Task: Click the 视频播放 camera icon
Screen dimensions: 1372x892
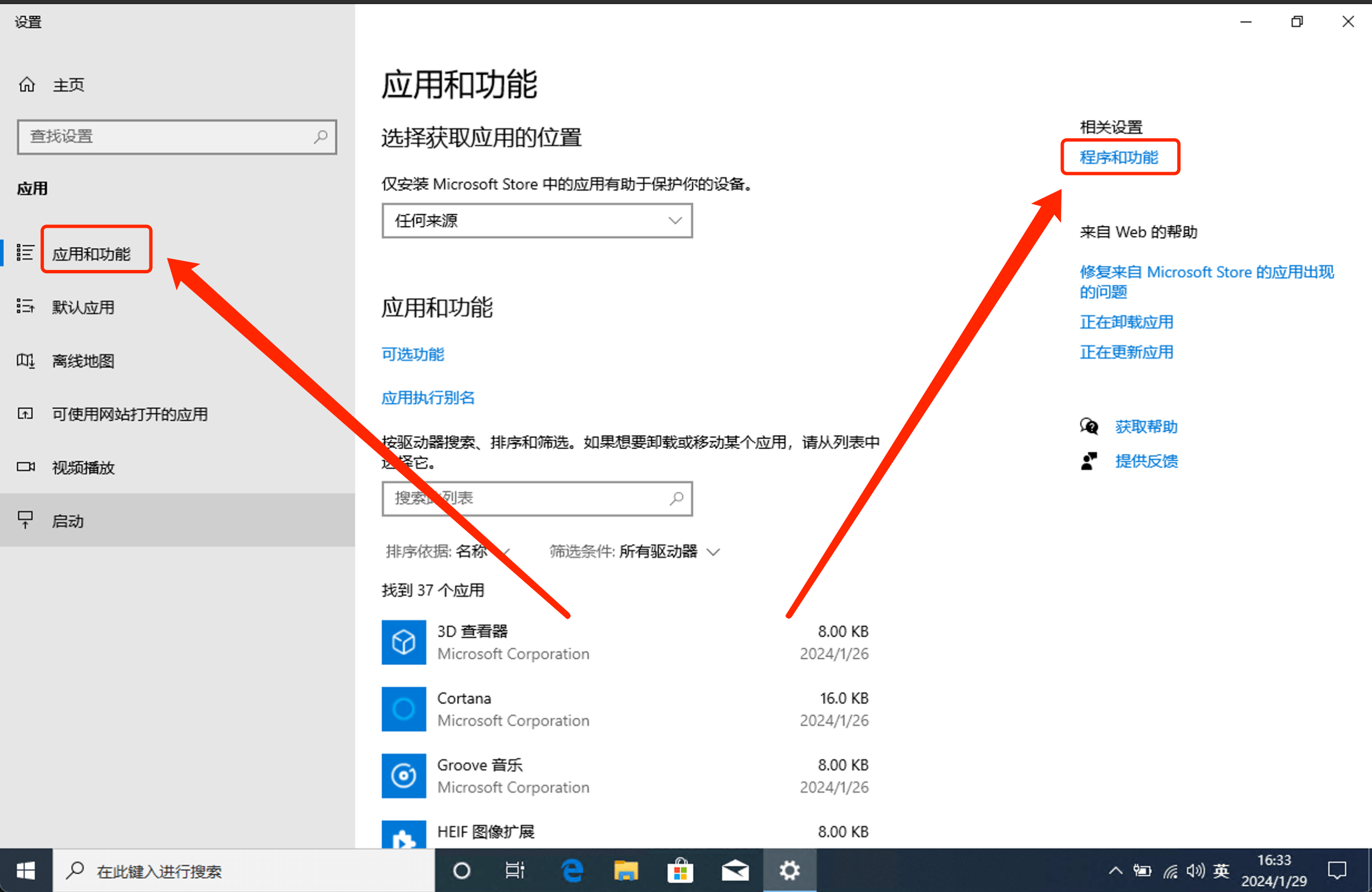Action: pyautogui.click(x=26, y=467)
